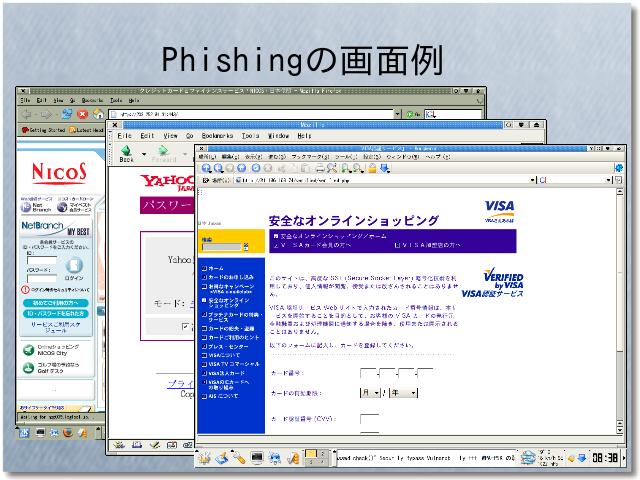
Task: Open Back history arrow in Mozilla window
Action: (x=144, y=154)
